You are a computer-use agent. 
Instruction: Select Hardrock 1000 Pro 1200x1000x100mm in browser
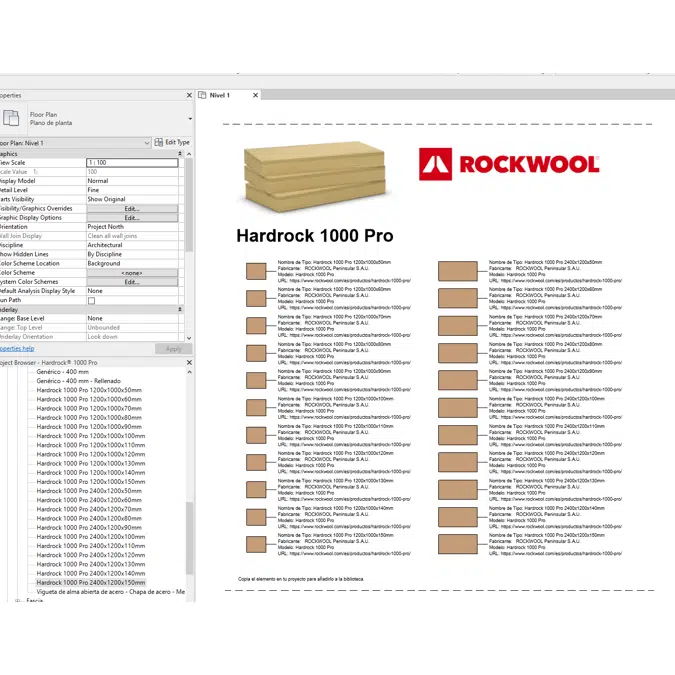click(x=91, y=436)
